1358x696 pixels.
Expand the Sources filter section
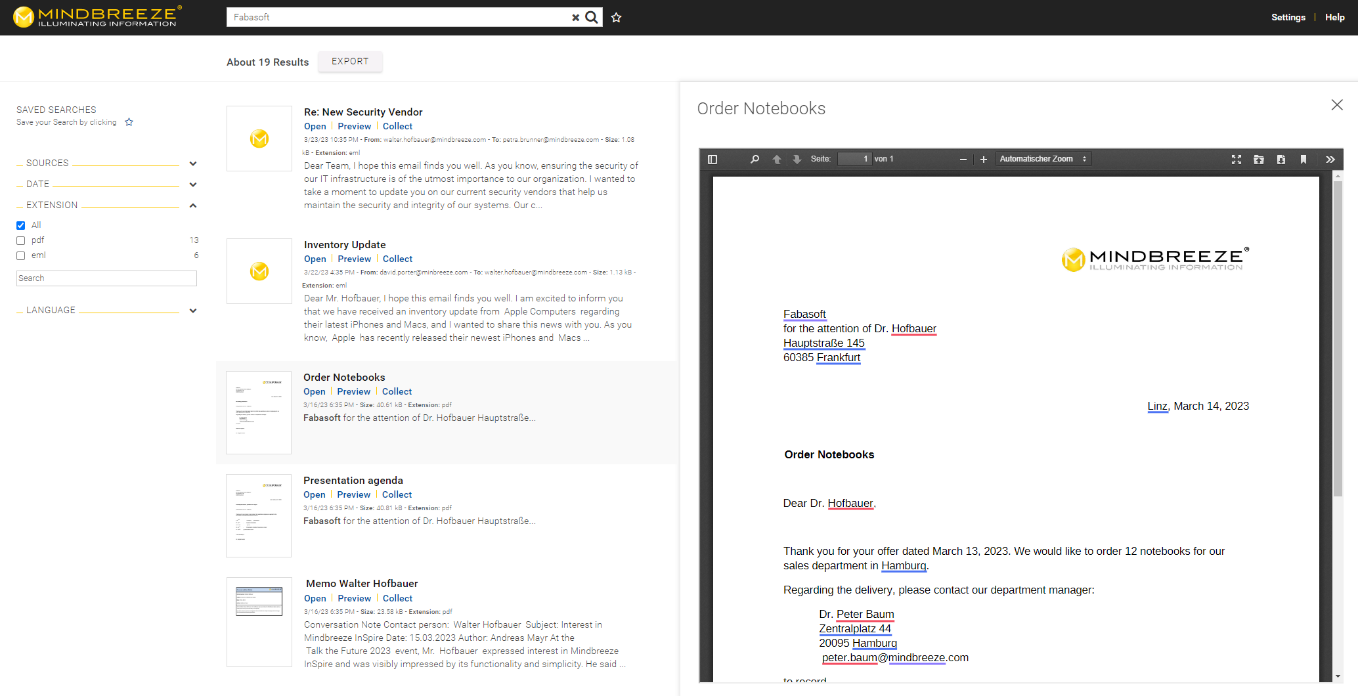(x=193, y=163)
